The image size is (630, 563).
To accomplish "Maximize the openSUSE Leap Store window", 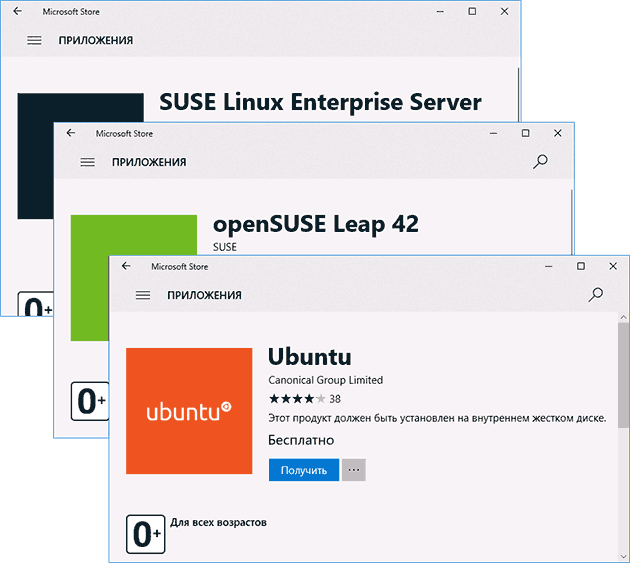I will pos(525,133).
